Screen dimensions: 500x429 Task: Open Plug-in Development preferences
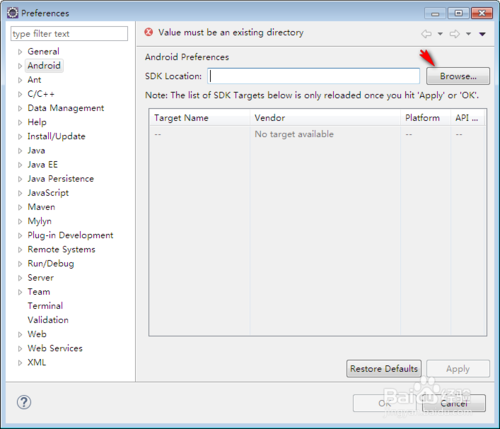point(70,235)
